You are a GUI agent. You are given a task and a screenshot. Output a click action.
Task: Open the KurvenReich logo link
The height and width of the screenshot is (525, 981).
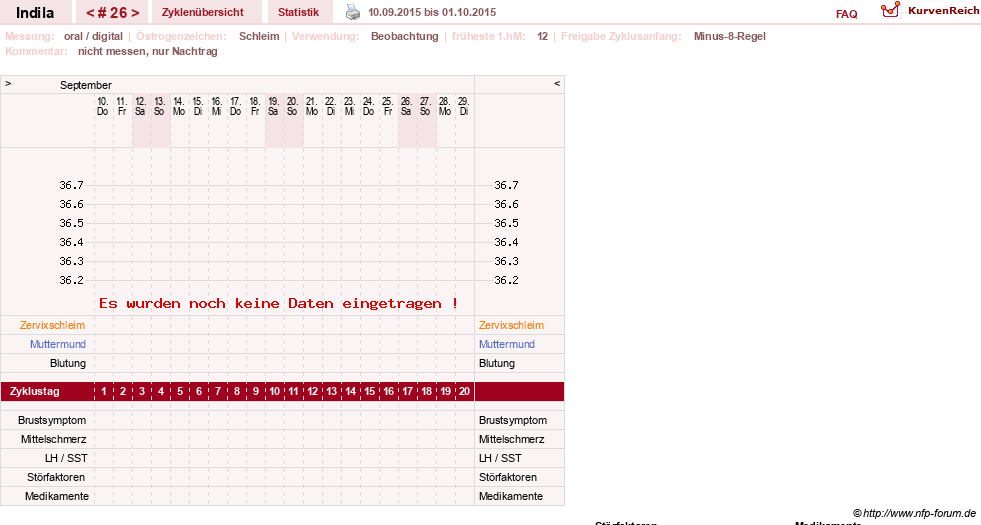point(930,11)
